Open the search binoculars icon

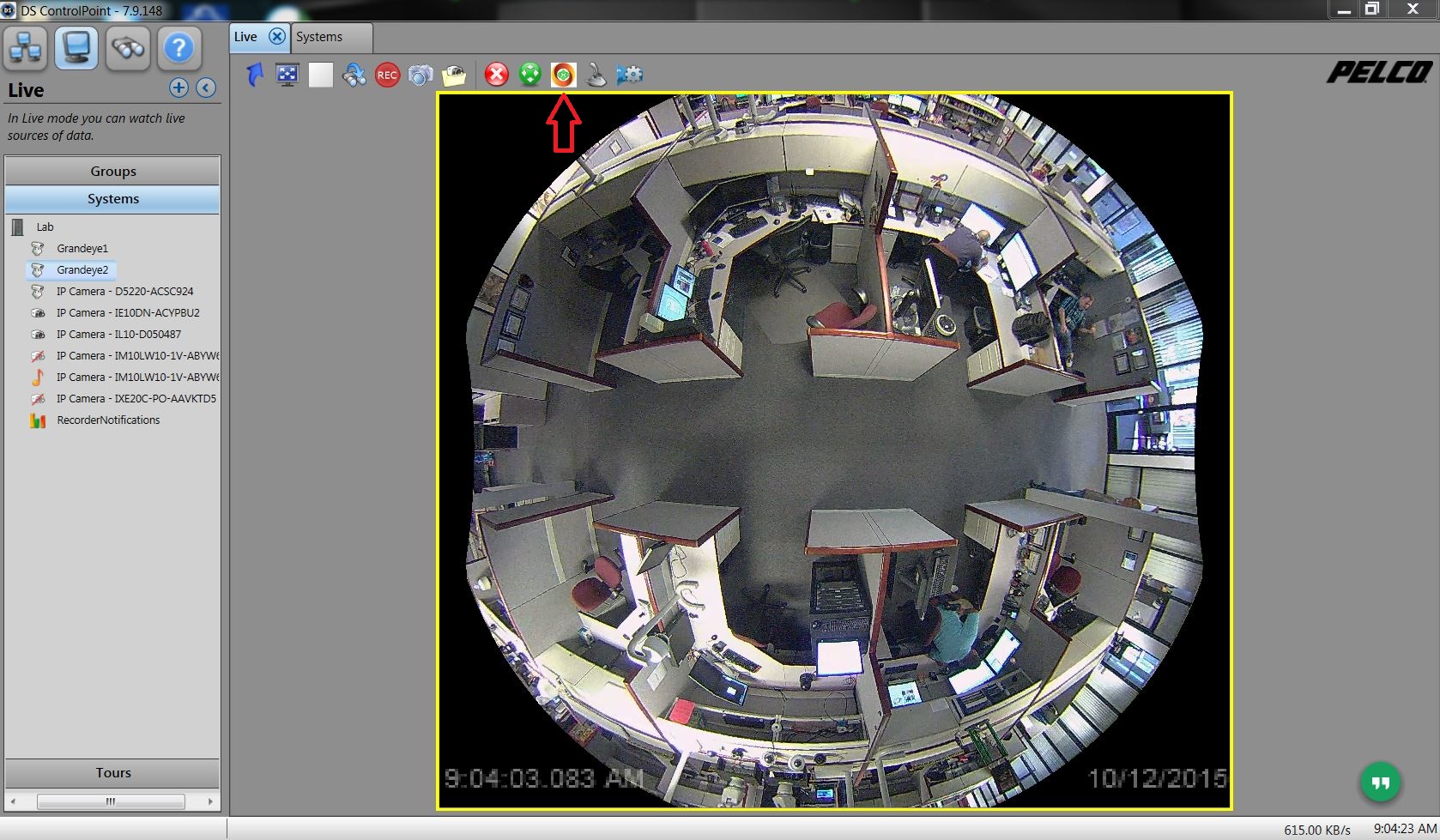point(127,49)
